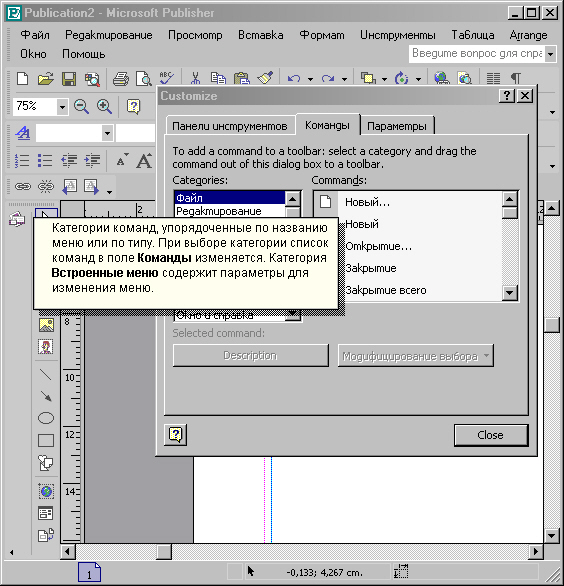Select the Arrow tool in Objects toolbar
This screenshot has height=586, width=564.
pyautogui.click(x=46, y=396)
